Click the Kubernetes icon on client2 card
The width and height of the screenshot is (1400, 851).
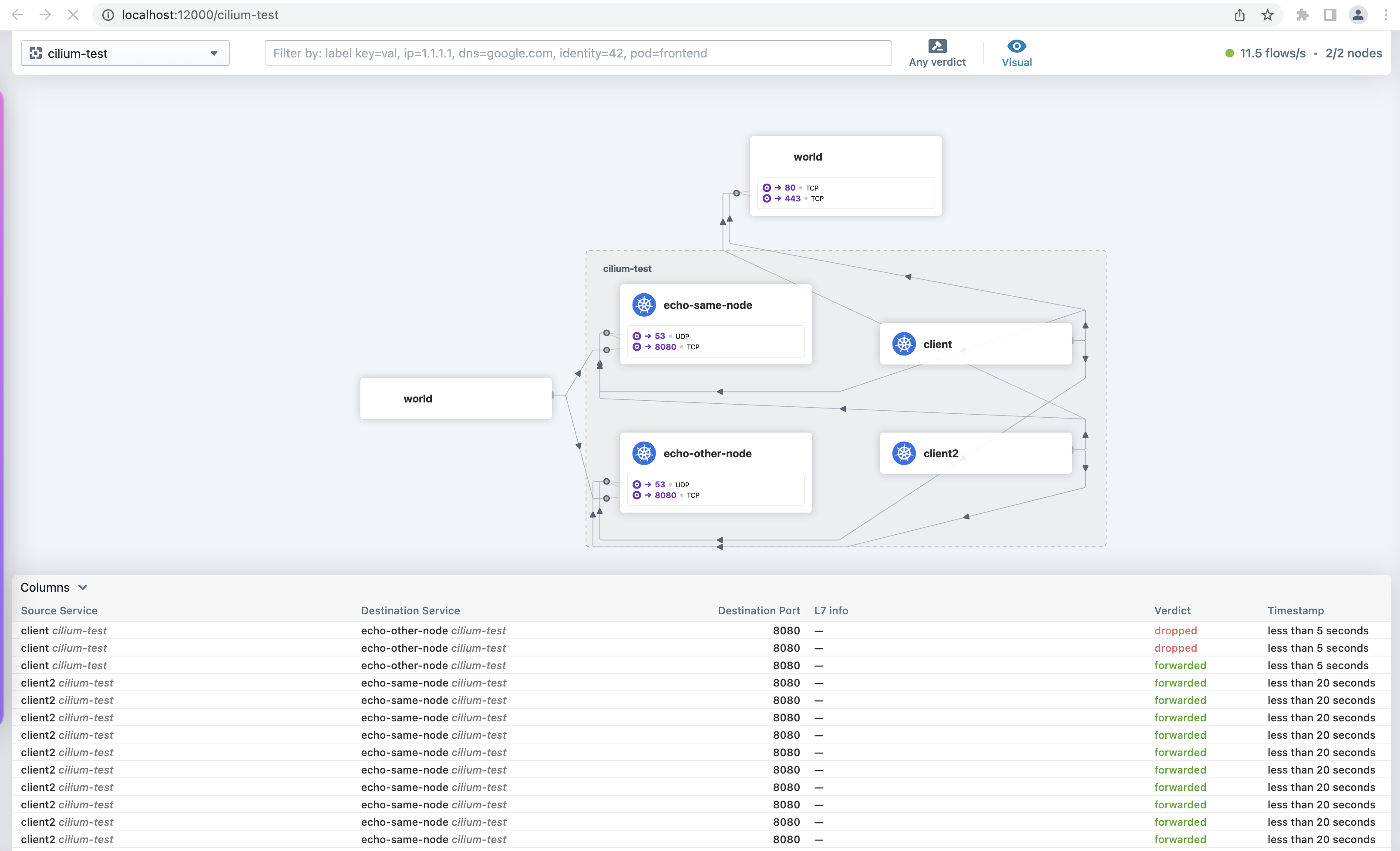click(903, 453)
